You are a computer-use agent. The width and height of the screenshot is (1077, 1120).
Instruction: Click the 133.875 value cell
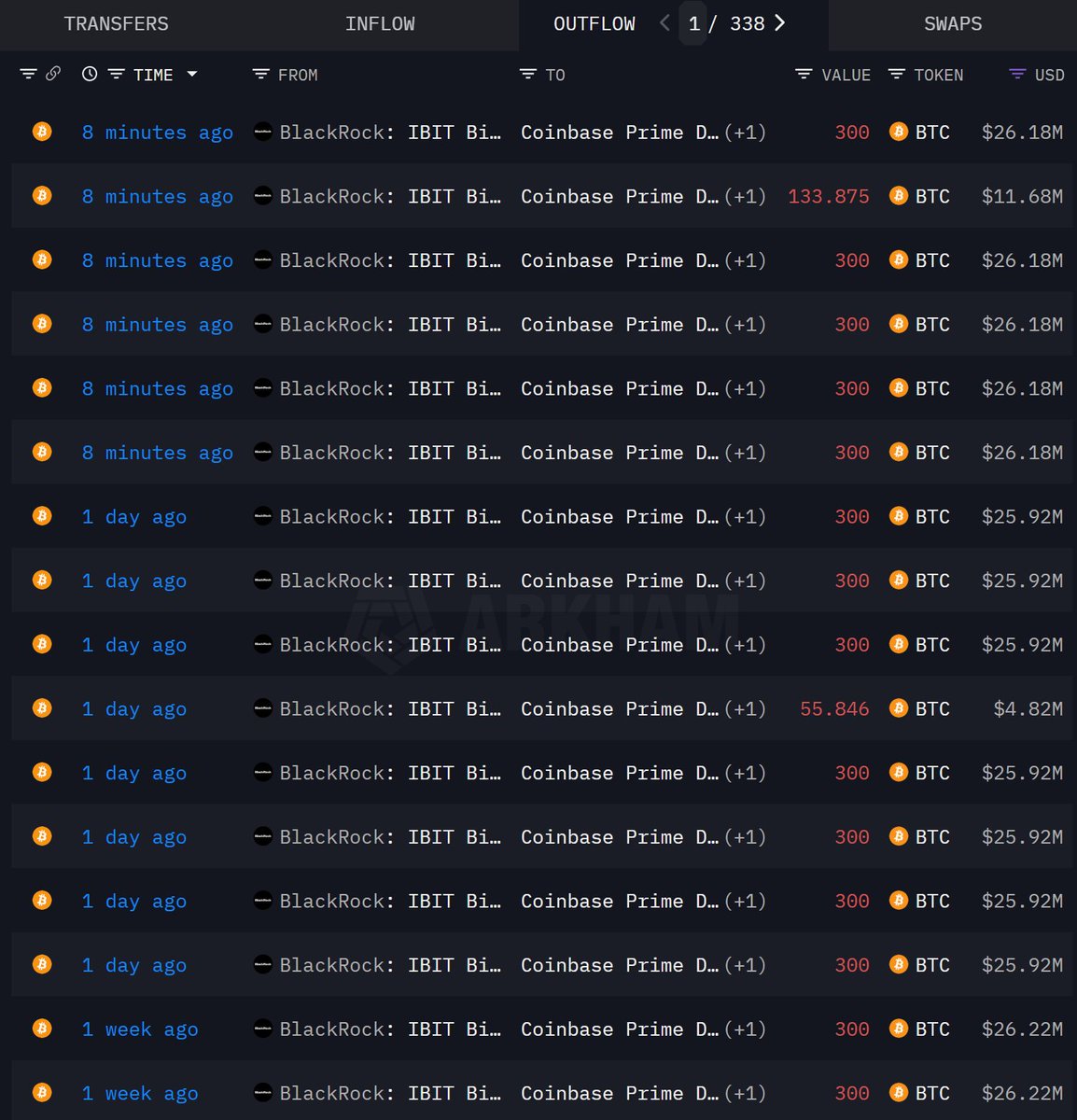click(829, 197)
